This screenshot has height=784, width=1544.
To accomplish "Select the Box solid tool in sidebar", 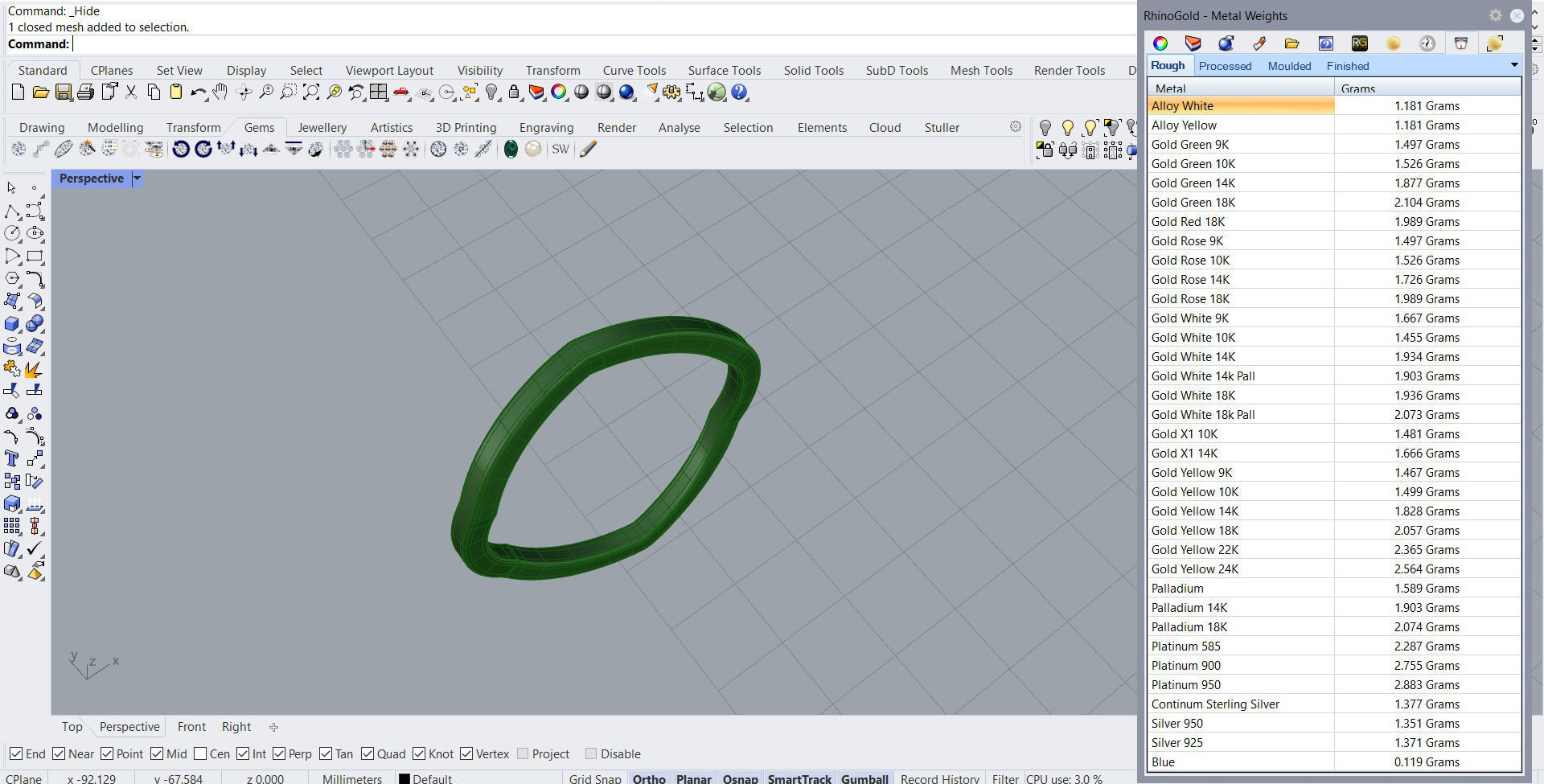I will tap(12, 324).
